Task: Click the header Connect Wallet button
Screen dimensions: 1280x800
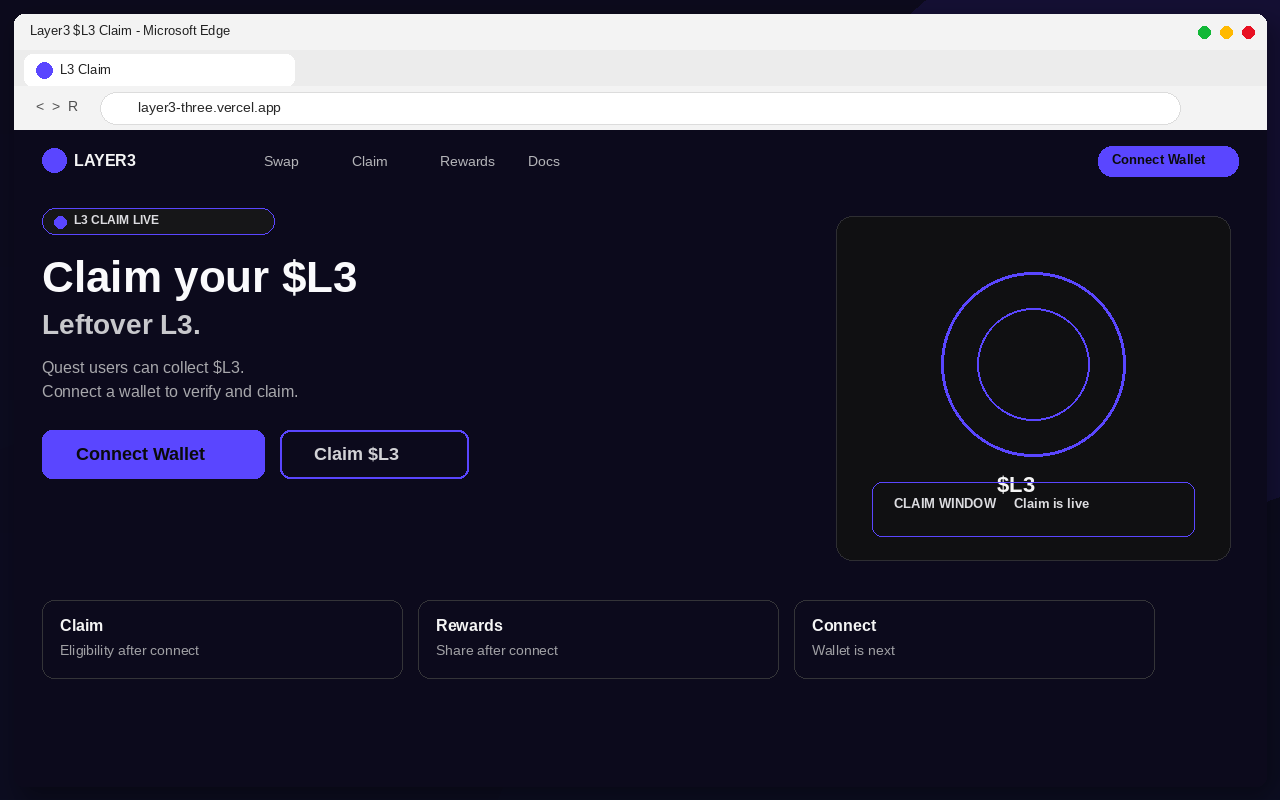Action: coord(1168,161)
